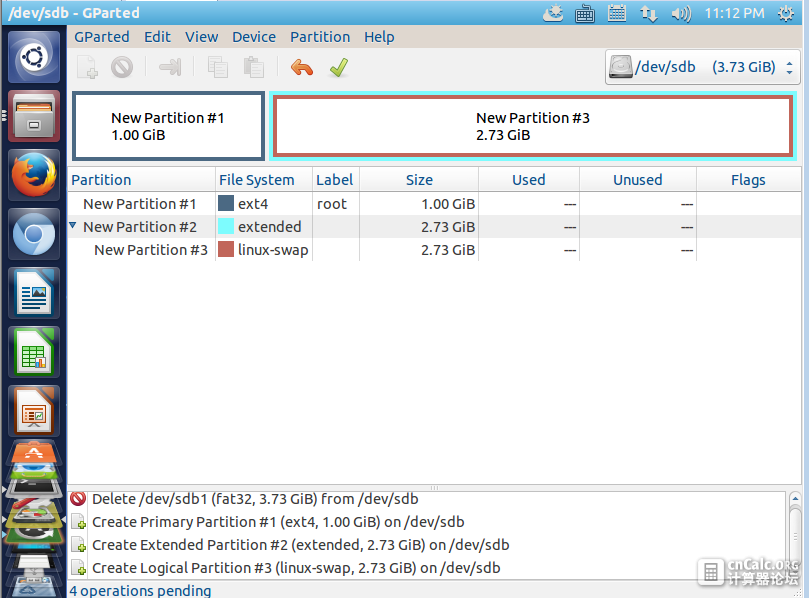
Task: Click the 11:12 PM clock
Action: [x=734, y=13]
